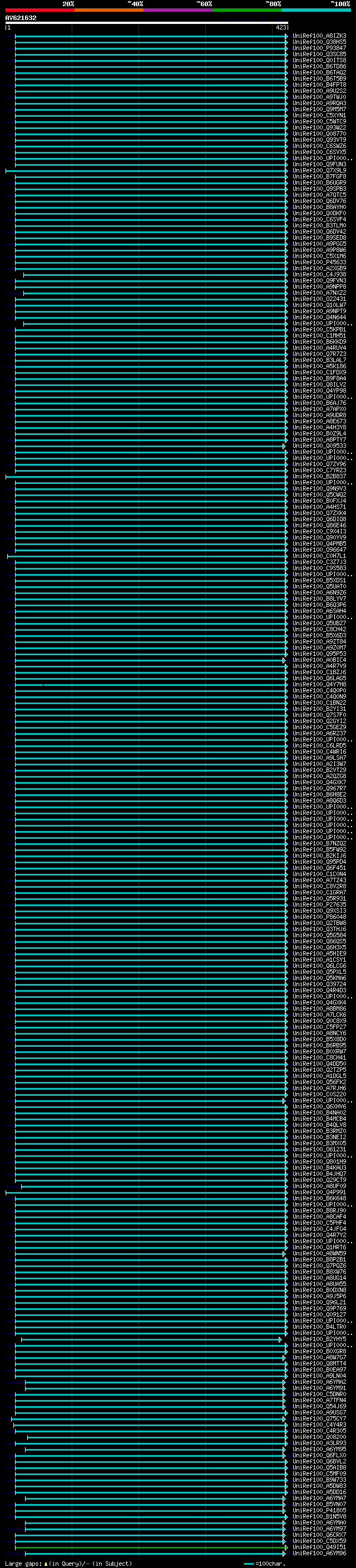356x1568 pixels.
Task: Click the white query sequence ruler bar
Action: tap(147, 22)
